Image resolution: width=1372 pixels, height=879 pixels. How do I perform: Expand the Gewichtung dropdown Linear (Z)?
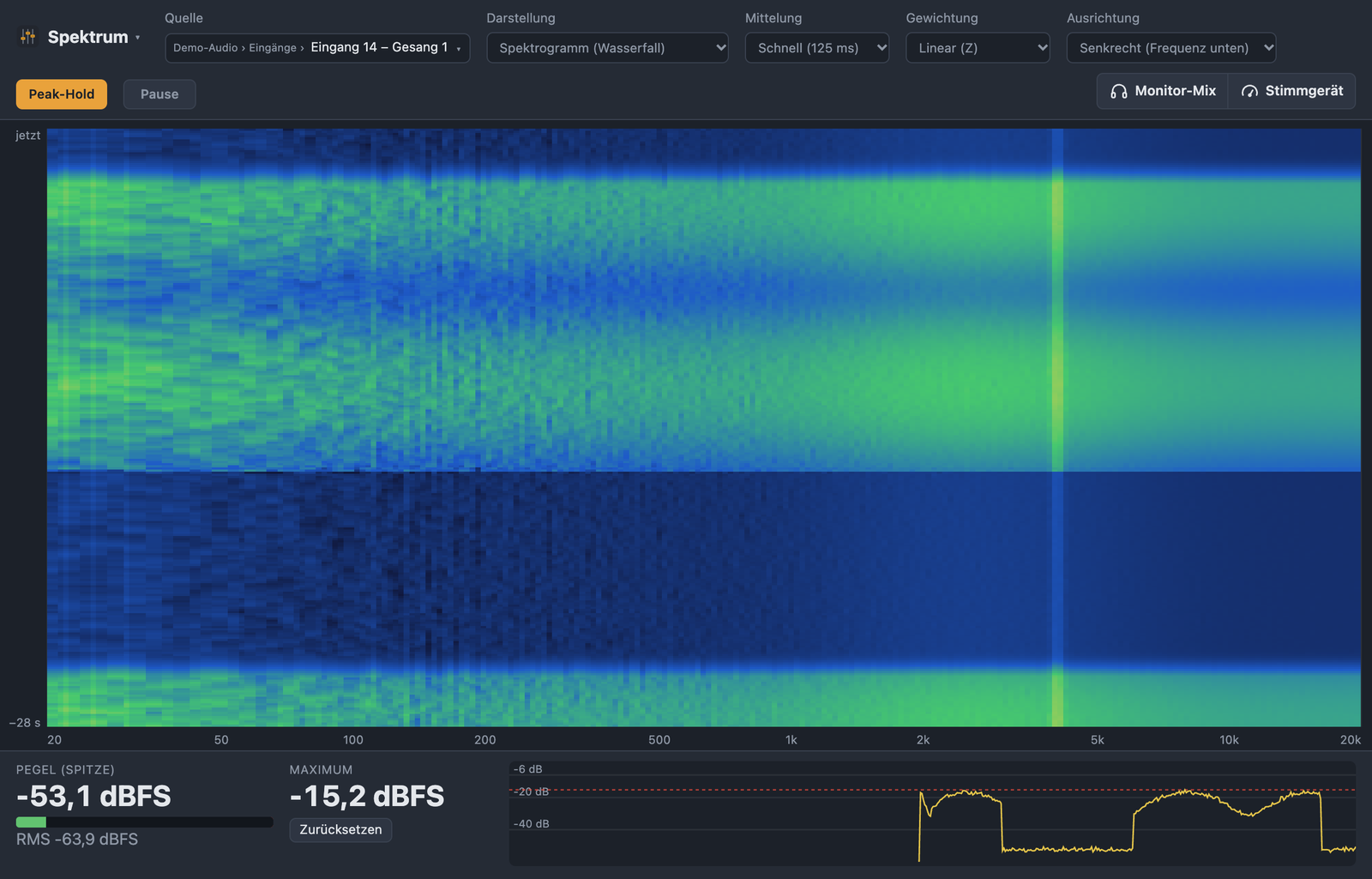pos(978,48)
